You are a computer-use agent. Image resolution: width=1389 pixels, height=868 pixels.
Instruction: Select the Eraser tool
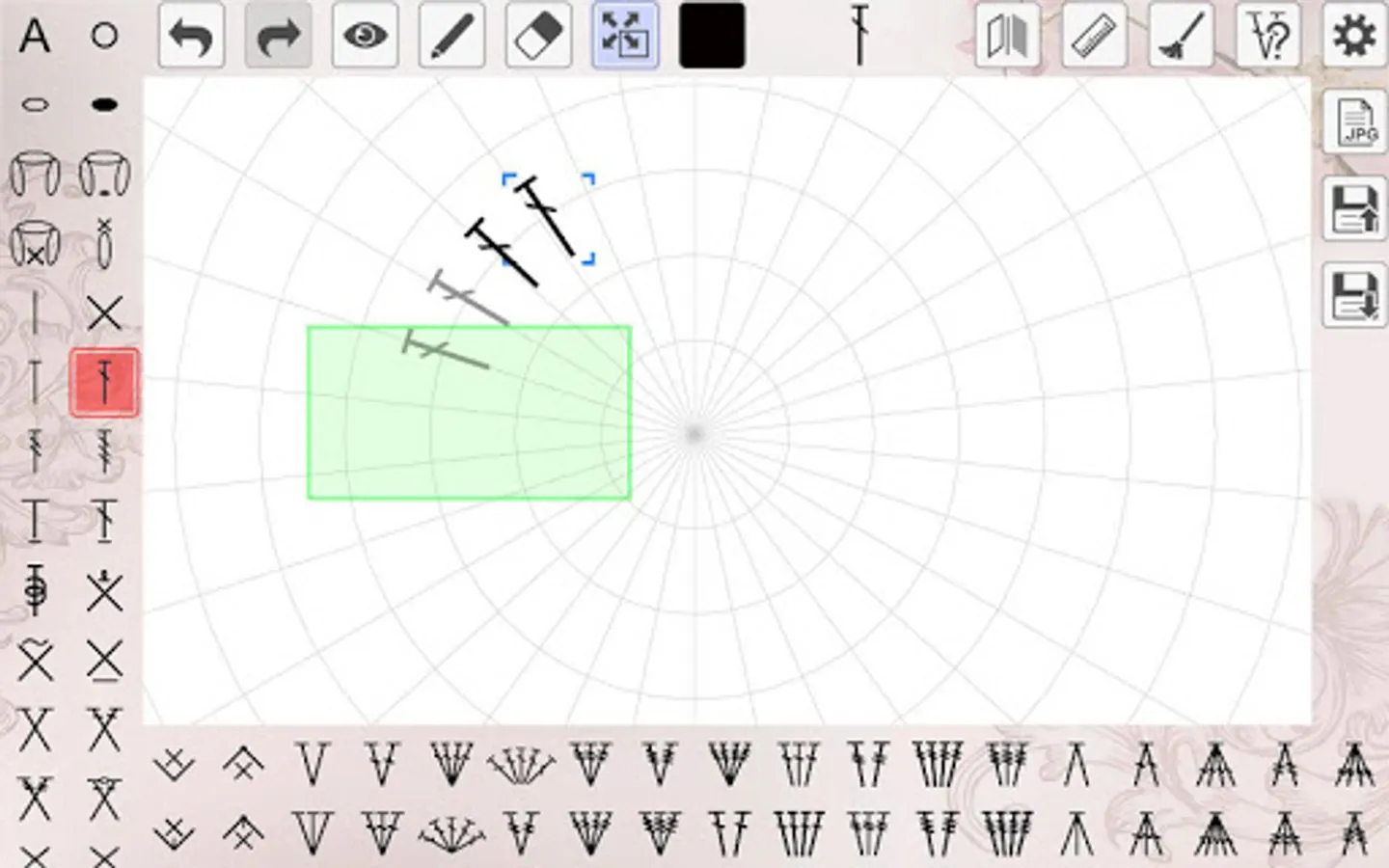(538, 36)
